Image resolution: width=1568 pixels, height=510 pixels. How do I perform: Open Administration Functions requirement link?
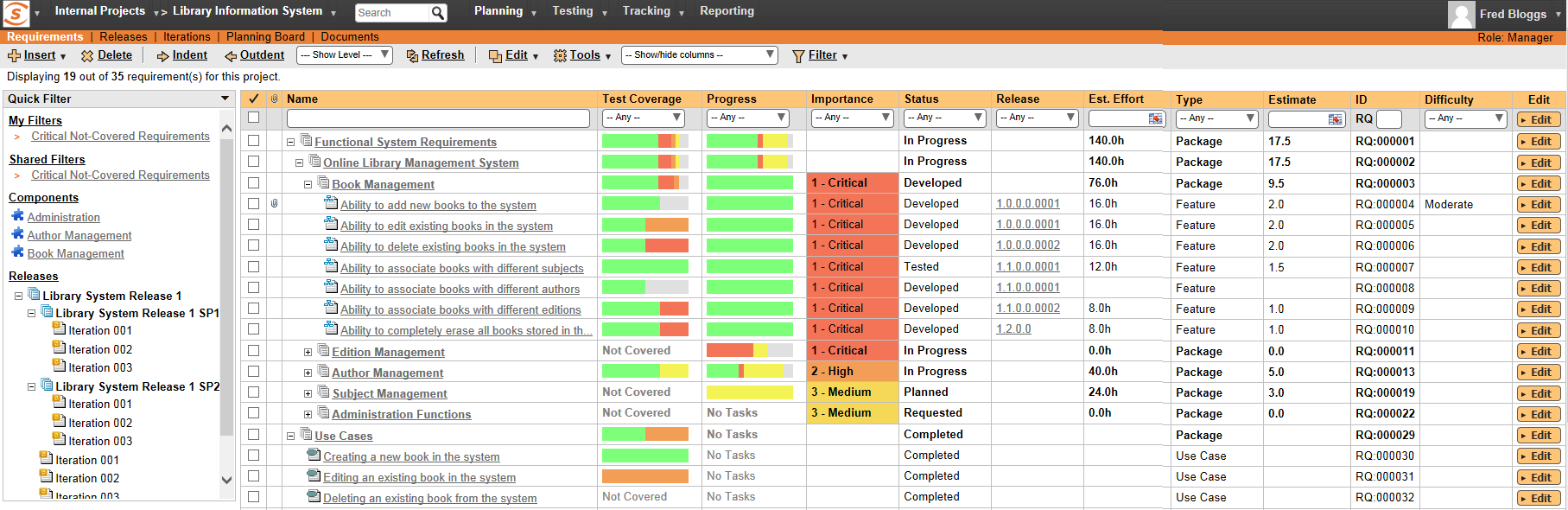click(401, 415)
